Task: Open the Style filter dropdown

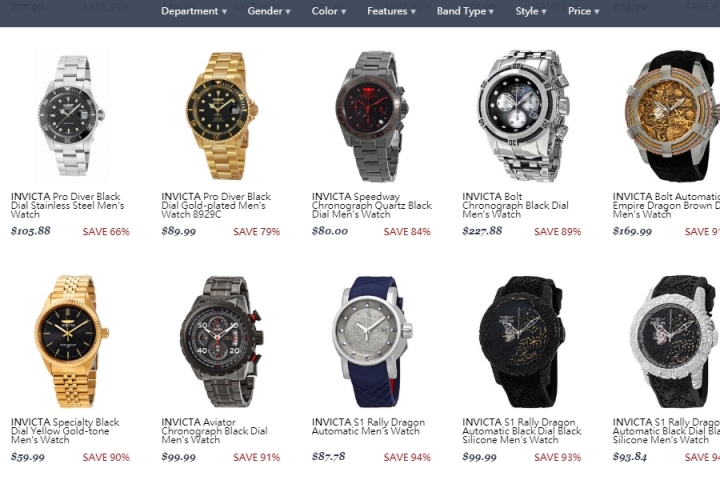Action: 530,11
